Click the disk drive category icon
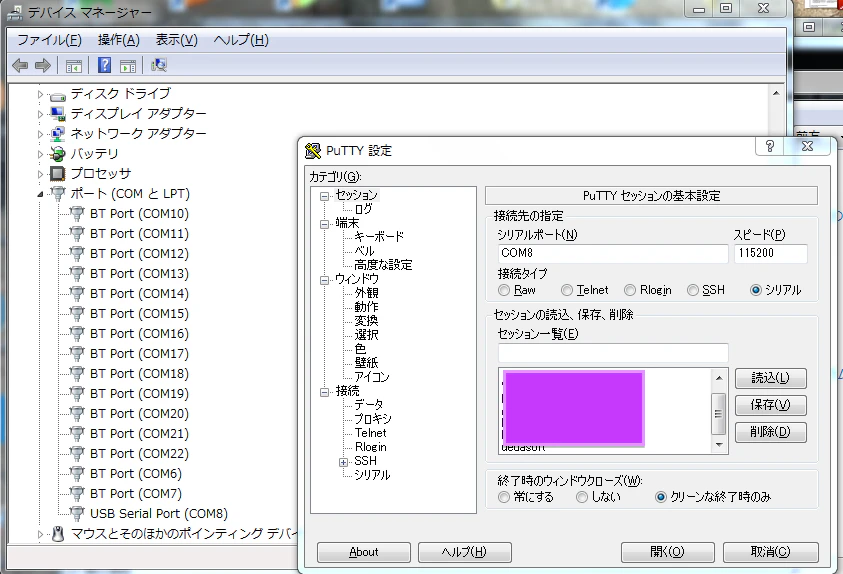The height and width of the screenshot is (574, 843). (x=57, y=96)
